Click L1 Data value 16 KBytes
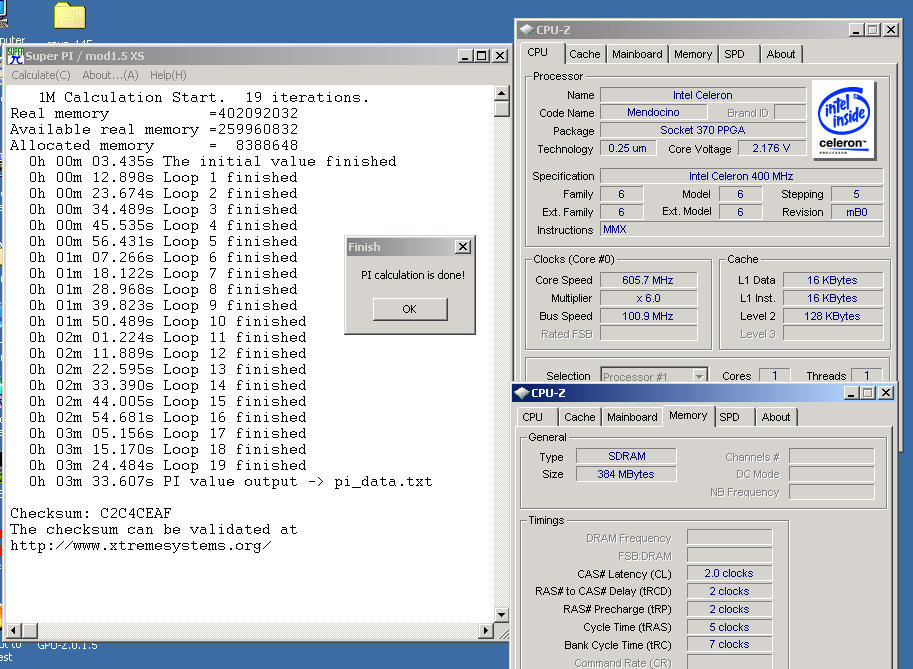The image size is (913, 669). click(833, 280)
